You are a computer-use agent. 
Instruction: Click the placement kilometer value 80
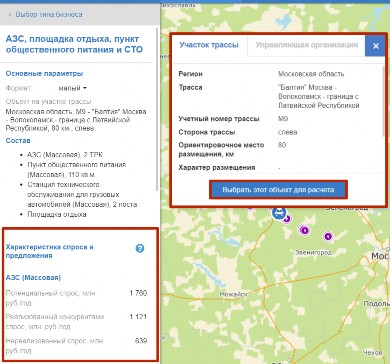[x=282, y=145]
